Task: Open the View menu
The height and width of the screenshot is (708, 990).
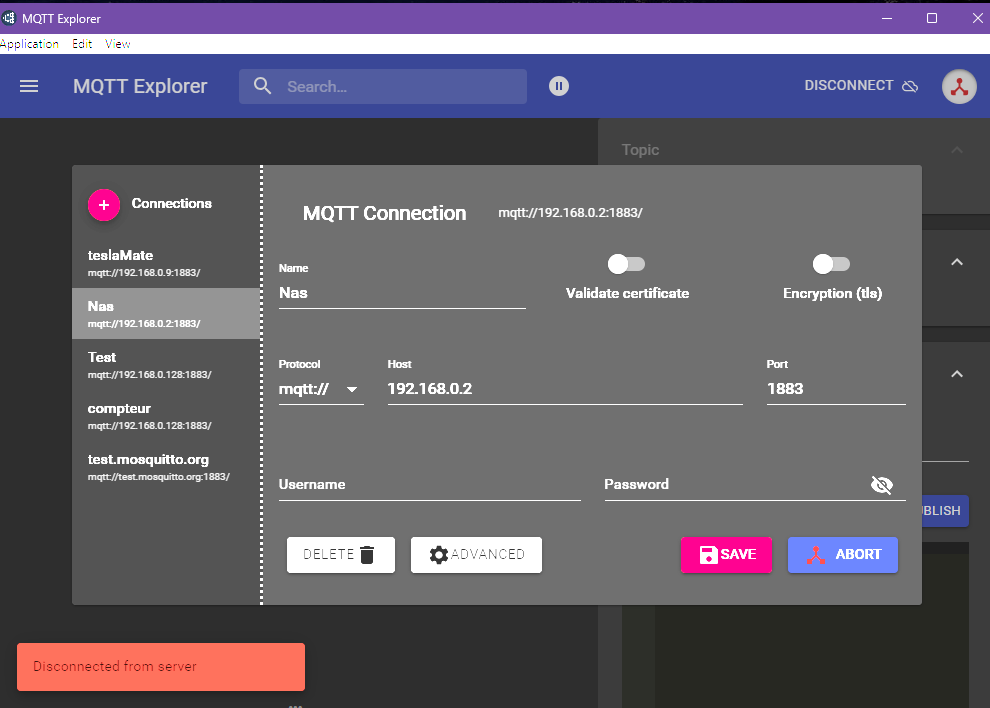Action: click(x=118, y=44)
